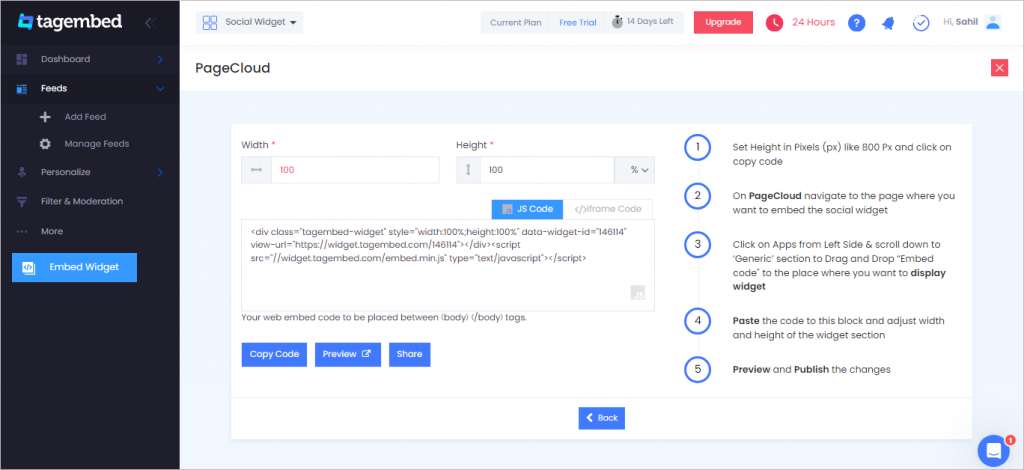Click the Hi, Sahil greeting
This screenshot has height=470, width=1024.
pos(961,22)
